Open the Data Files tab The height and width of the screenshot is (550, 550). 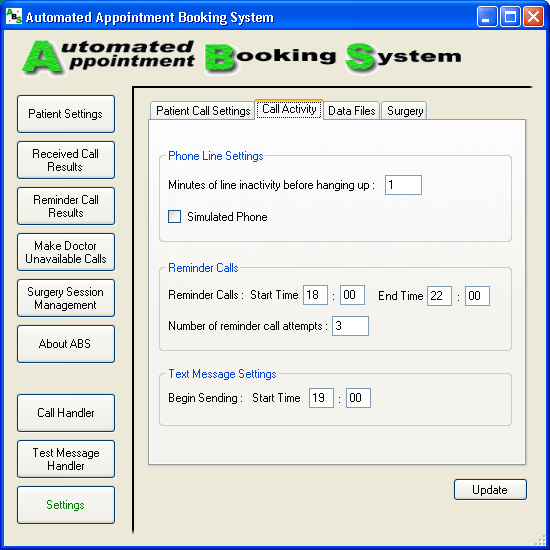point(351,111)
